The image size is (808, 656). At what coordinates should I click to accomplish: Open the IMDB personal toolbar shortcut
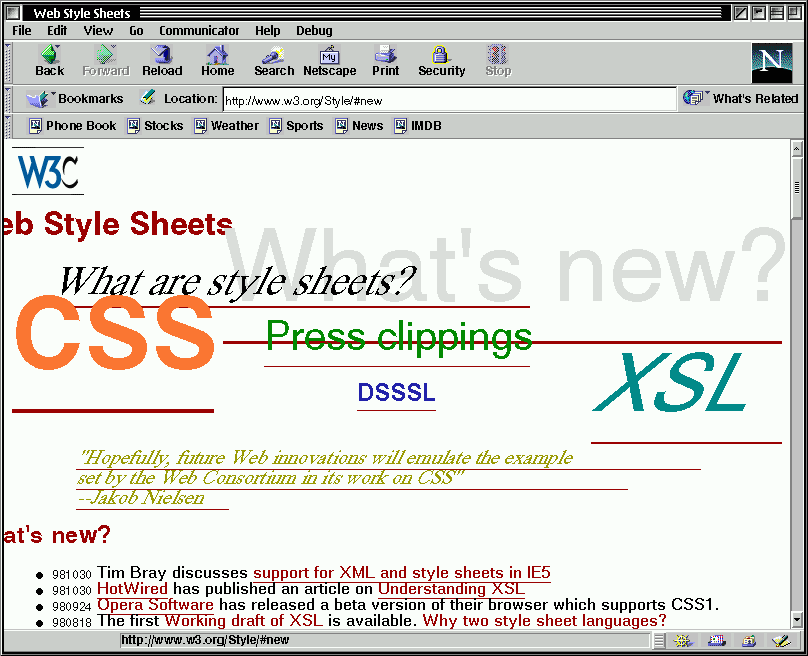pos(417,126)
